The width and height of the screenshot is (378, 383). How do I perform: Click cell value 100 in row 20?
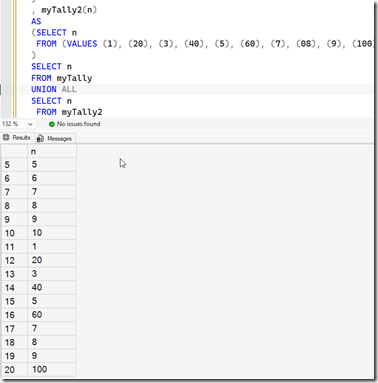coord(52,369)
